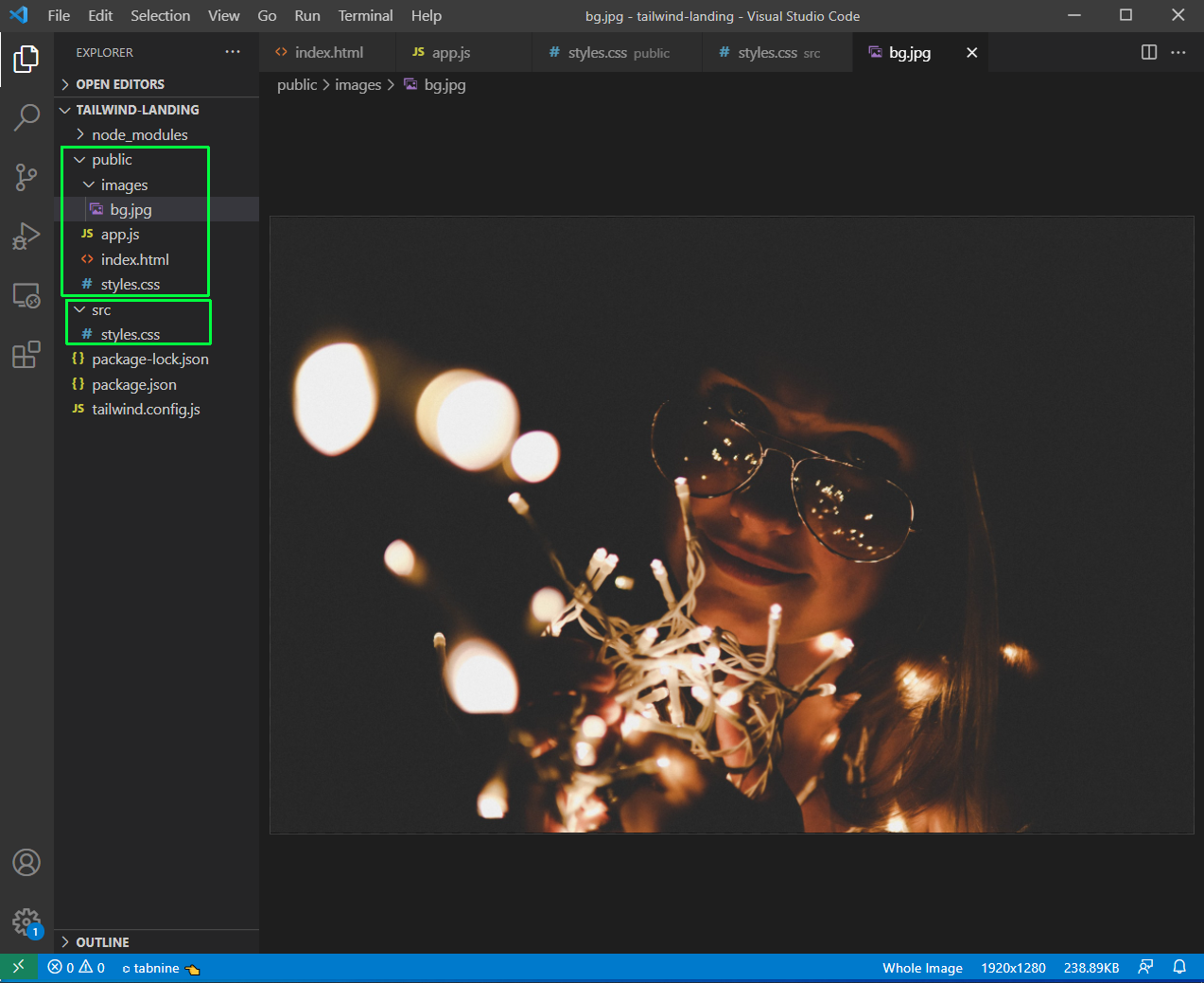
Task: Open the Help menu
Action: [427, 15]
